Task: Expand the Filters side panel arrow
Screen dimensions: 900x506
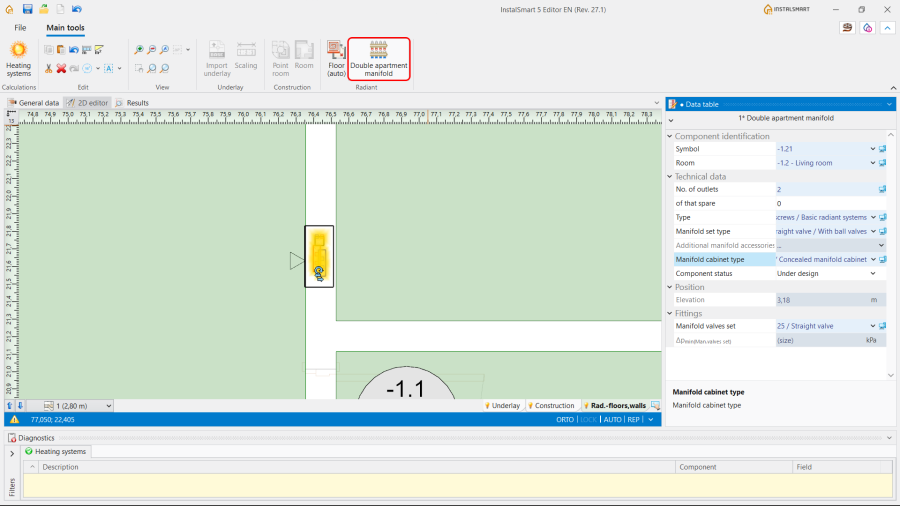Action: [12, 453]
